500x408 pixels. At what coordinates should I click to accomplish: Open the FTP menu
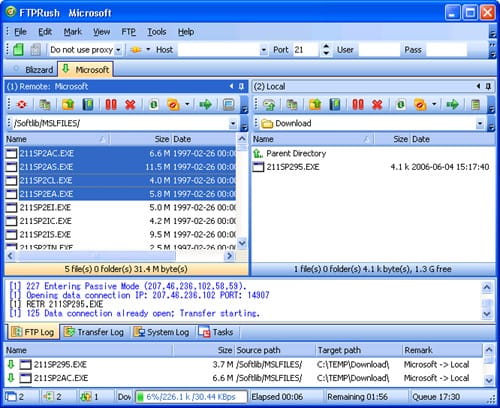point(128,32)
